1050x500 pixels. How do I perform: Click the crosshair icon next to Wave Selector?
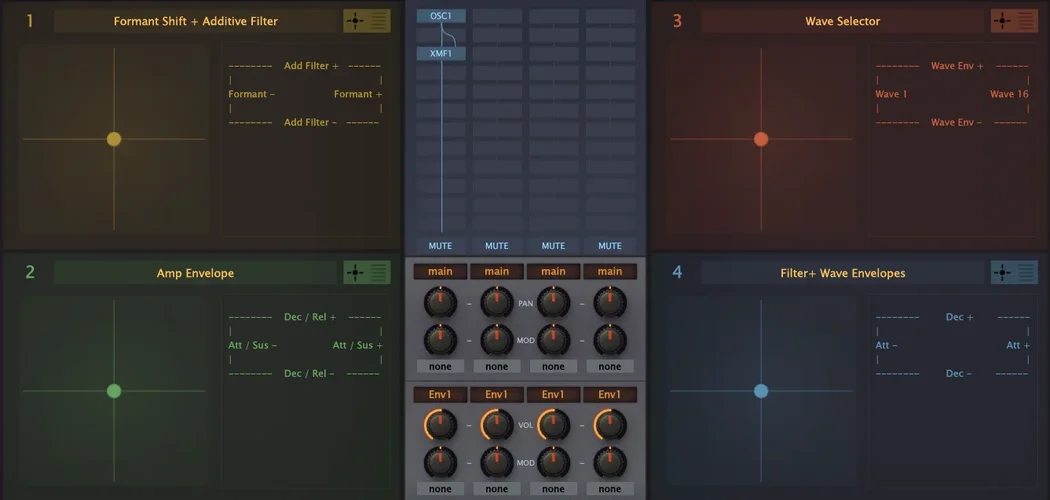coord(1002,21)
